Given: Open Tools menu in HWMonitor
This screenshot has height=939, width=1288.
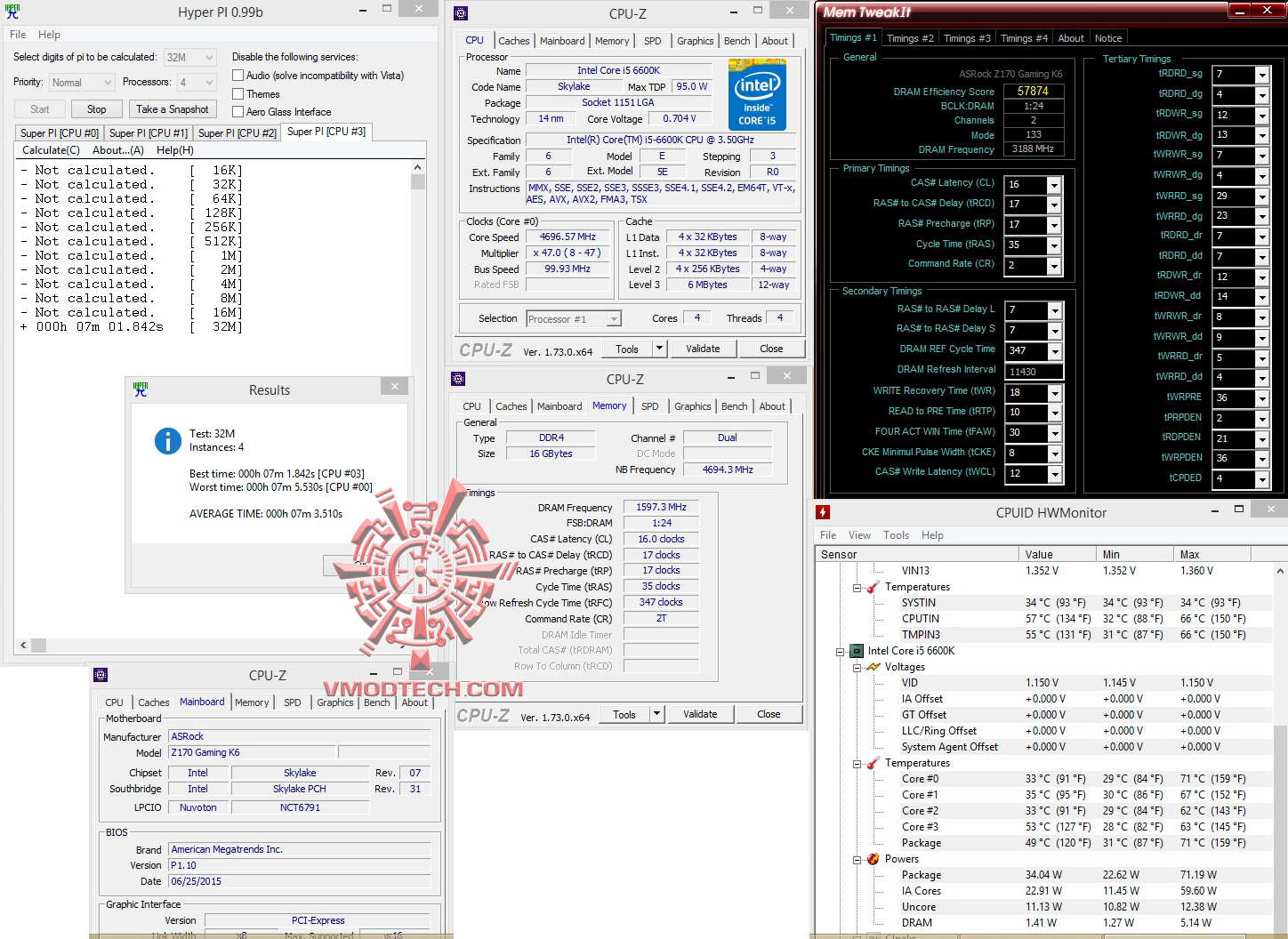Looking at the screenshot, I should point(896,535).
